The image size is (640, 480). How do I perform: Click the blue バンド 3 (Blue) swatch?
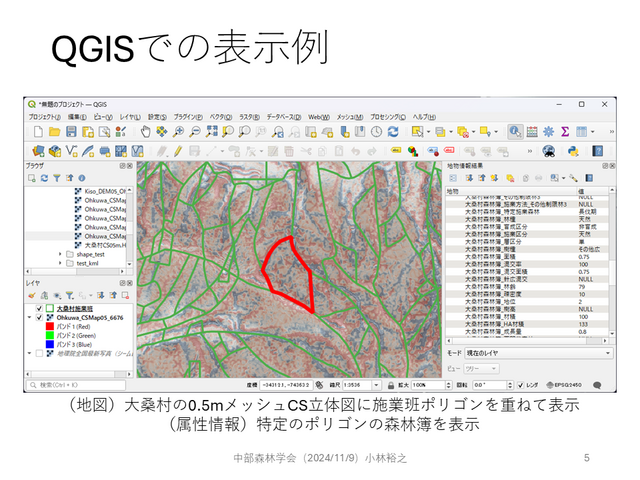50,344
